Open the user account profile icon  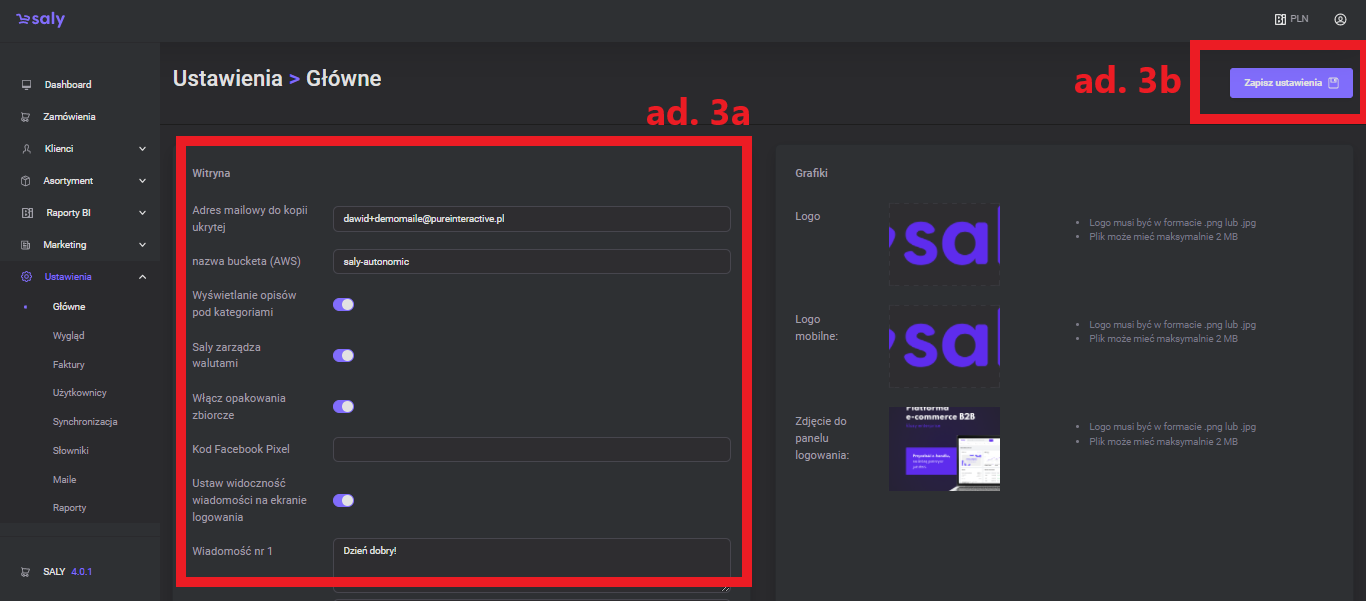pos(1340,19)
